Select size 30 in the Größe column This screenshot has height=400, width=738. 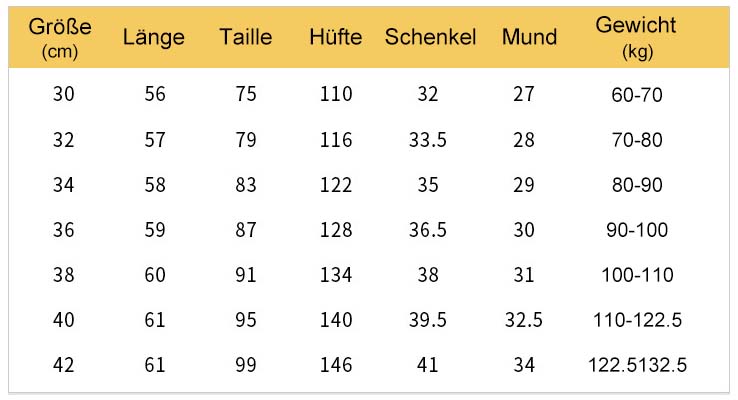(64, 94)
